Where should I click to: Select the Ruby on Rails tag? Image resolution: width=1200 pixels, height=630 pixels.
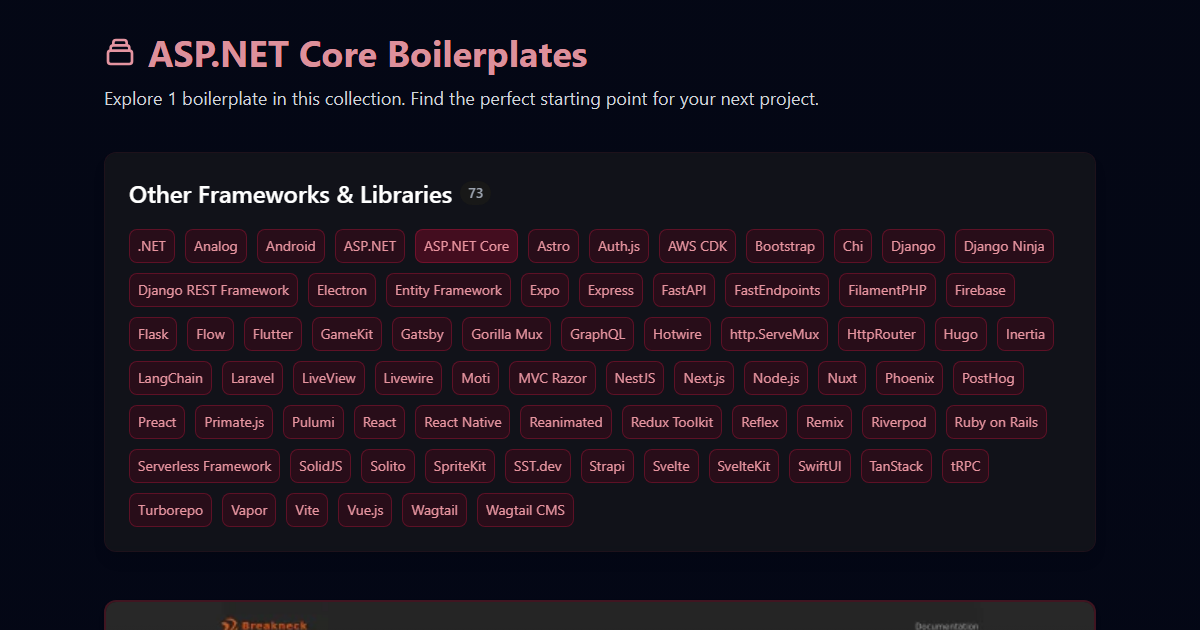coord(995,421)
